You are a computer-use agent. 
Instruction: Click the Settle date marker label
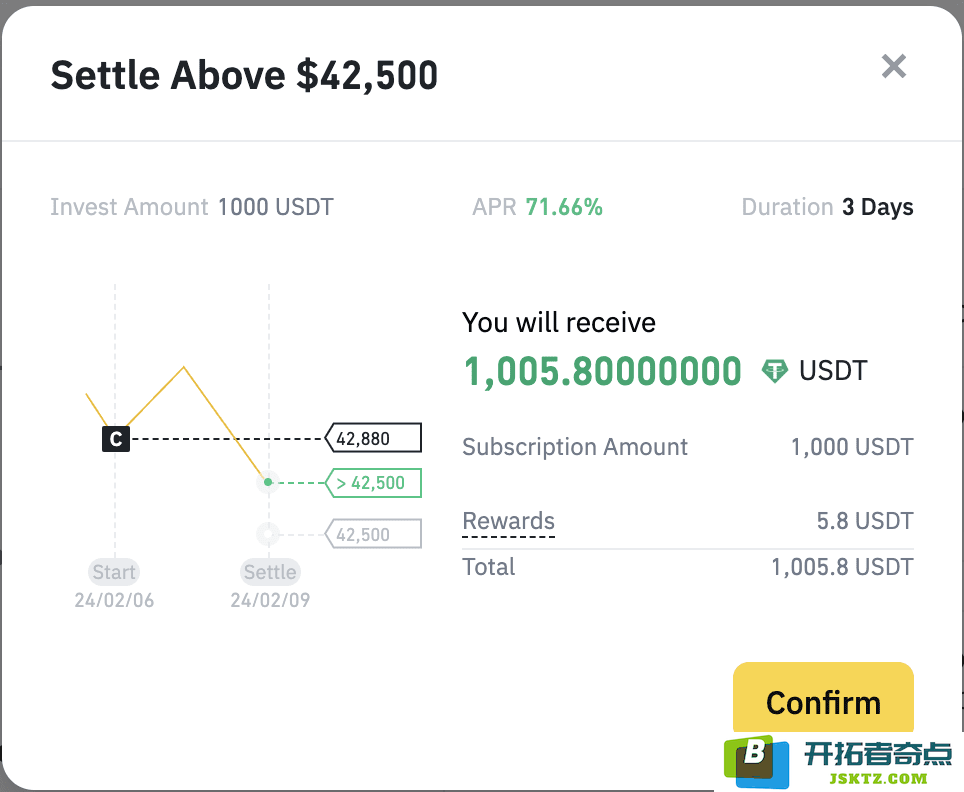(270, 572)
